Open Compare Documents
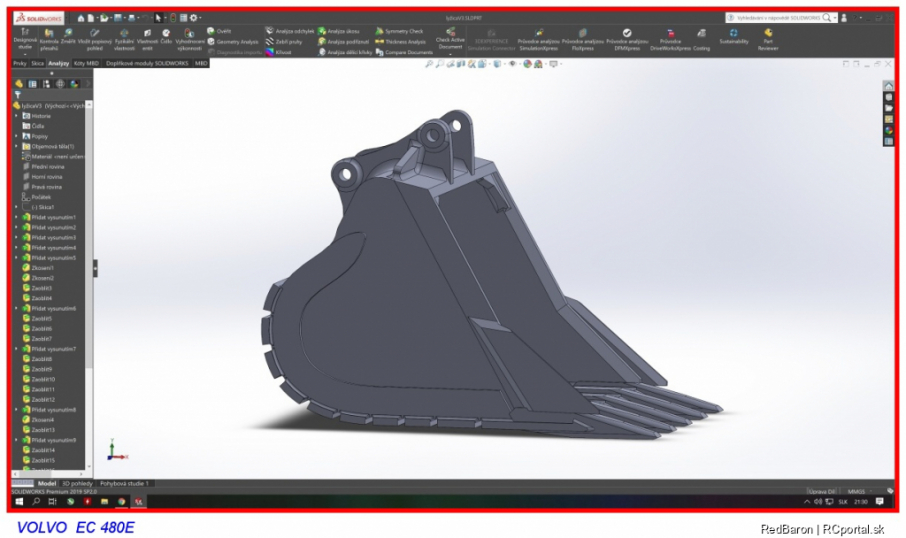 [x=404, y=52]
